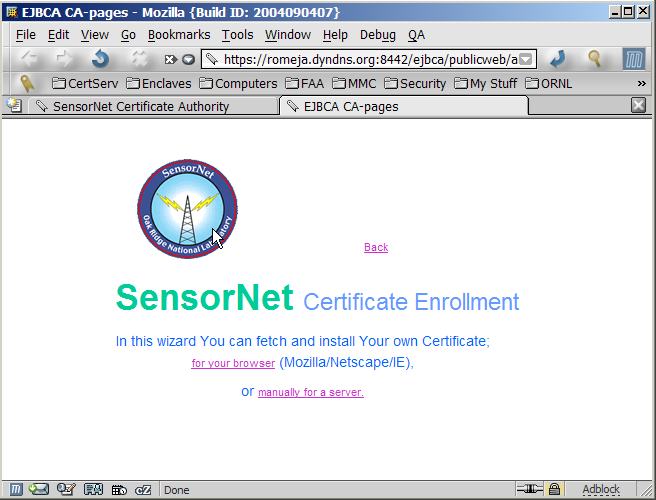The width and height of the screenshot is (656, 500).
Task: Click the Search magnifier toolbar icon
Action: (594, 59)
